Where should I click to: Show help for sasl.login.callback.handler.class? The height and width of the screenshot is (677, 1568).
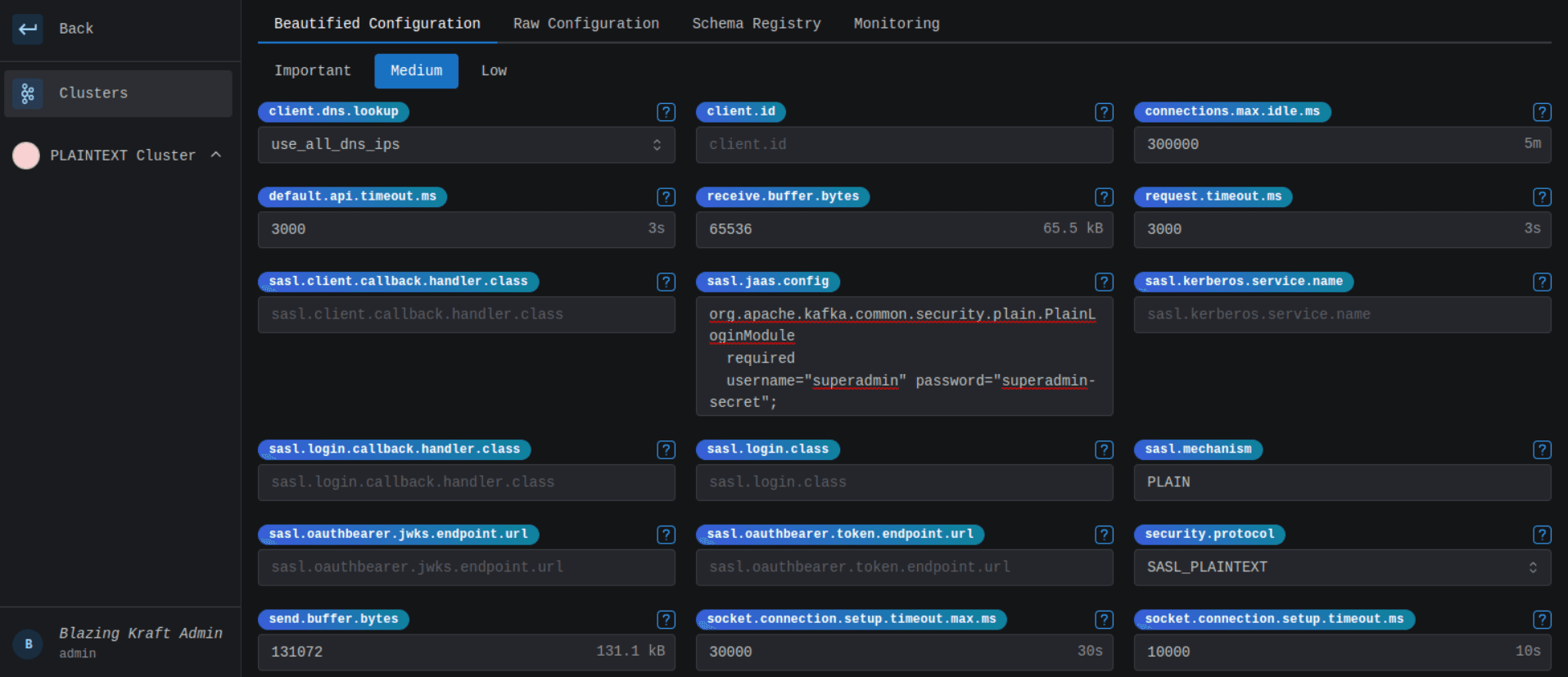667,450
